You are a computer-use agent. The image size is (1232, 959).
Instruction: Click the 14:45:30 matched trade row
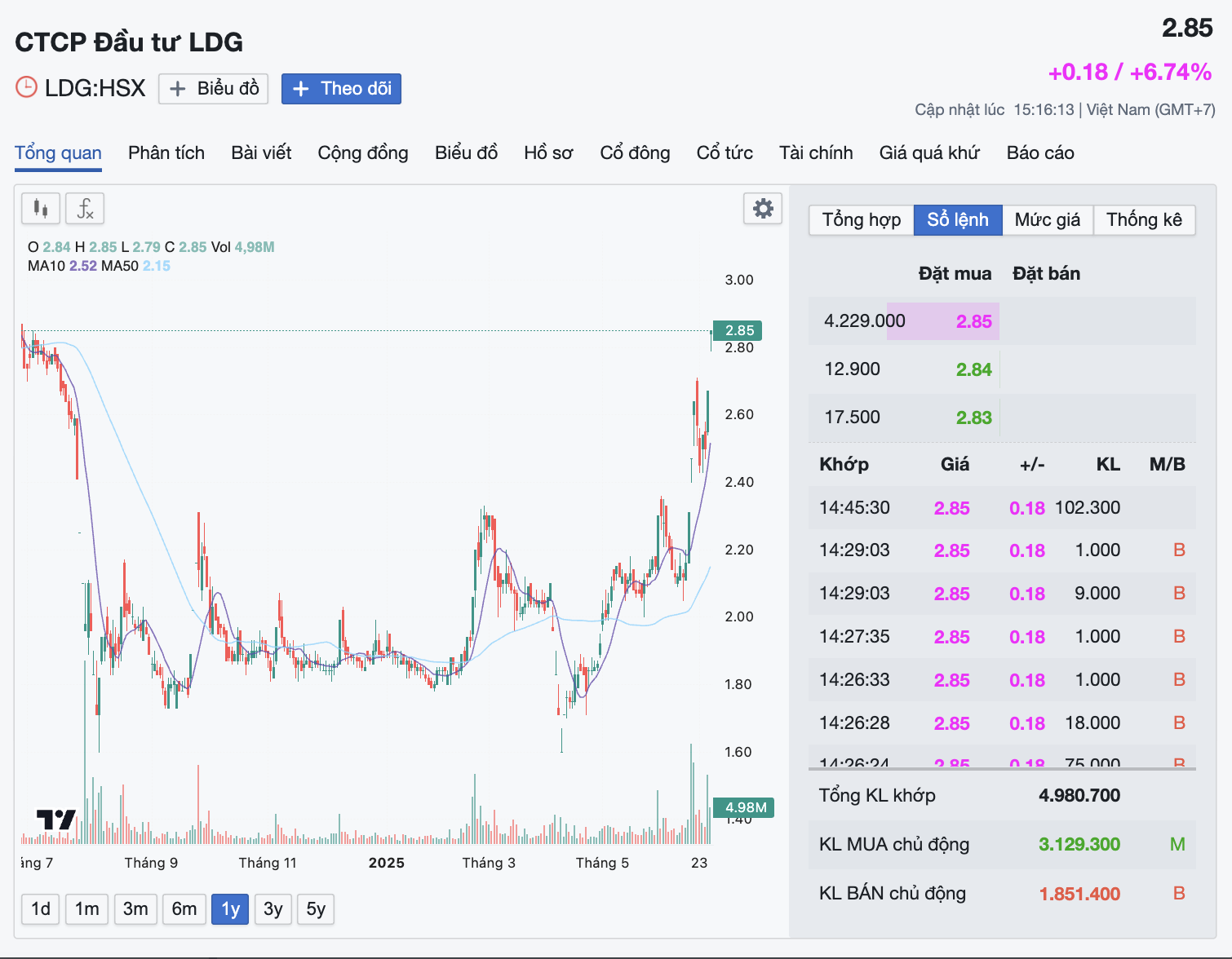pyautogui.click(x=1002, y=508)
